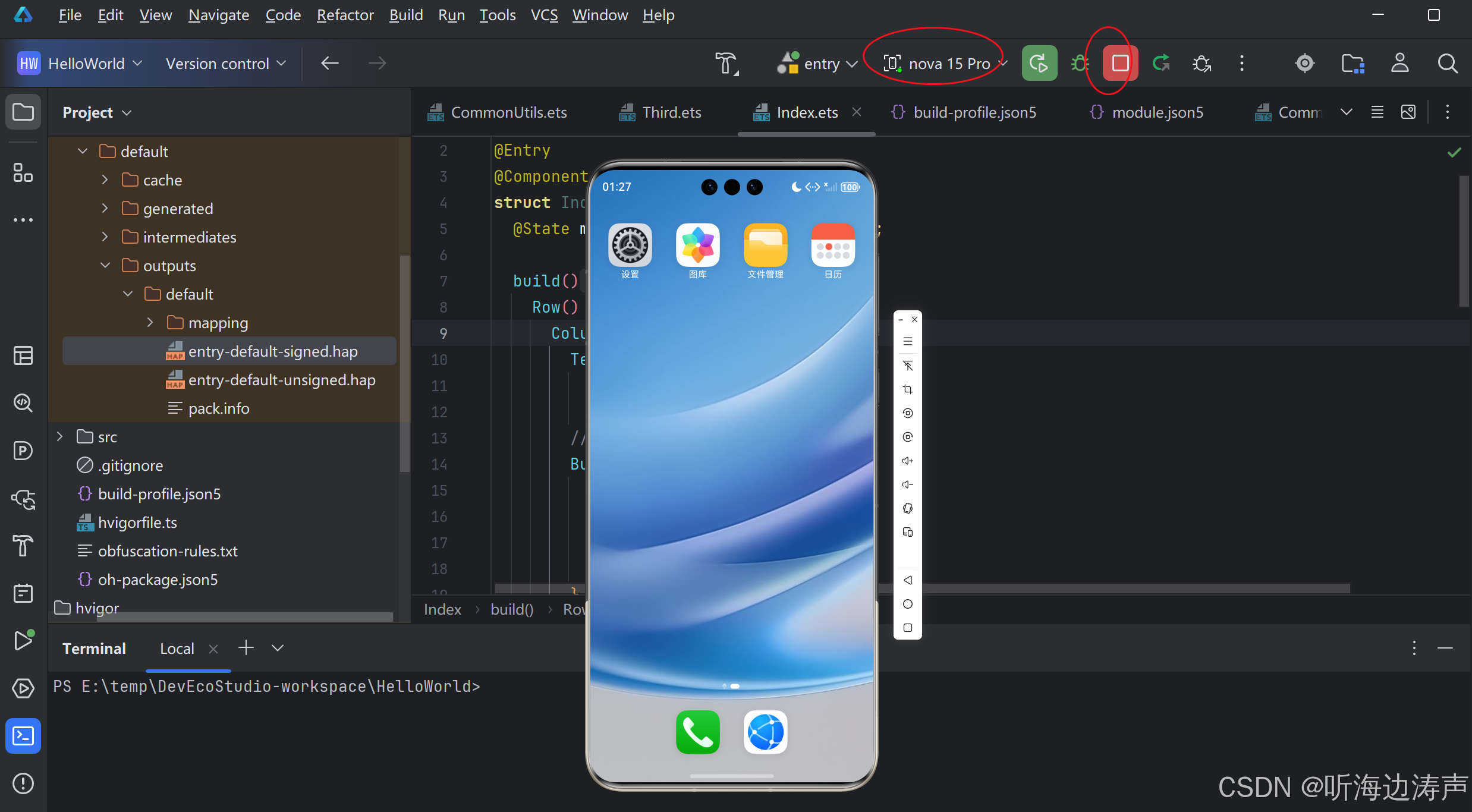Click emulator screenshot crop icon

tap(908, 389)
